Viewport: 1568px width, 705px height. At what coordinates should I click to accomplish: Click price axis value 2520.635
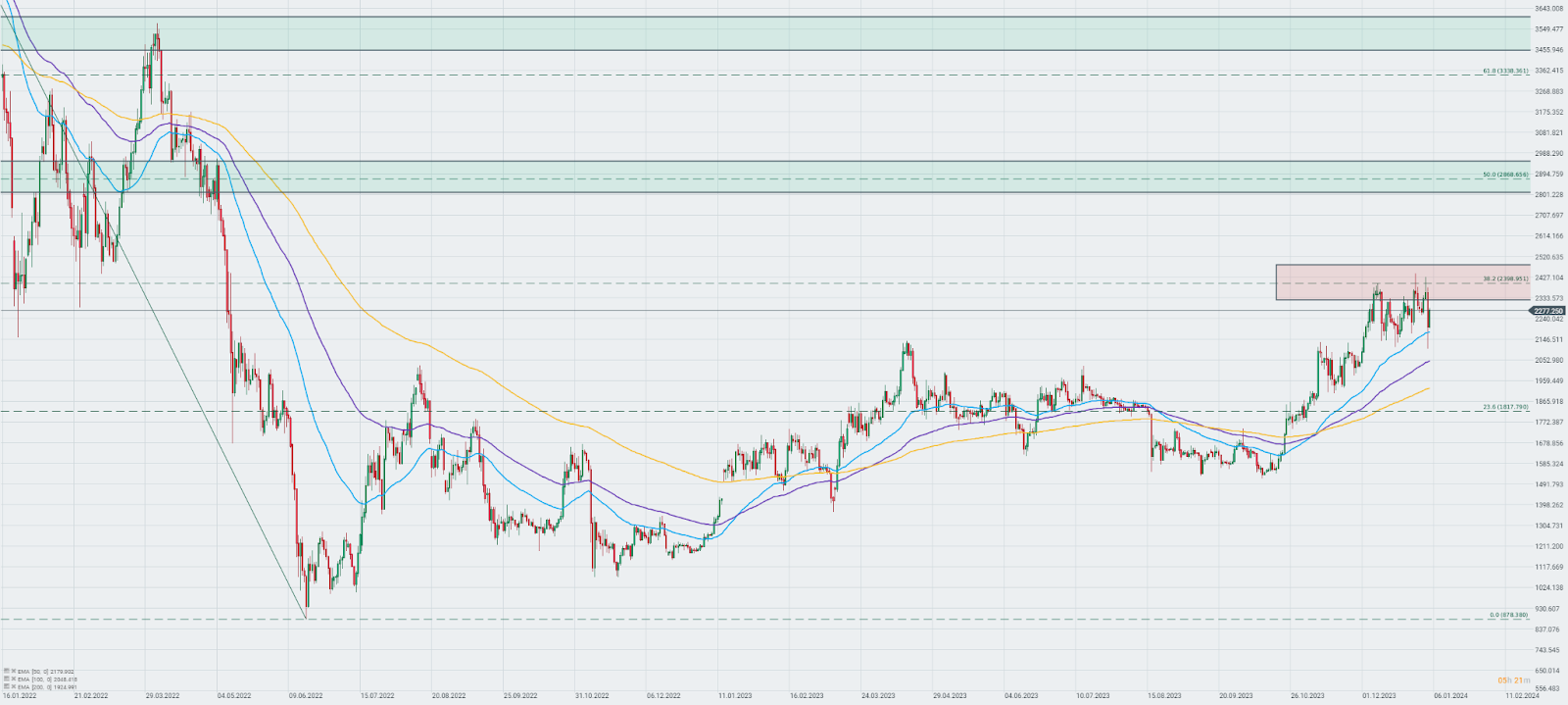(x=1549, y=257)
